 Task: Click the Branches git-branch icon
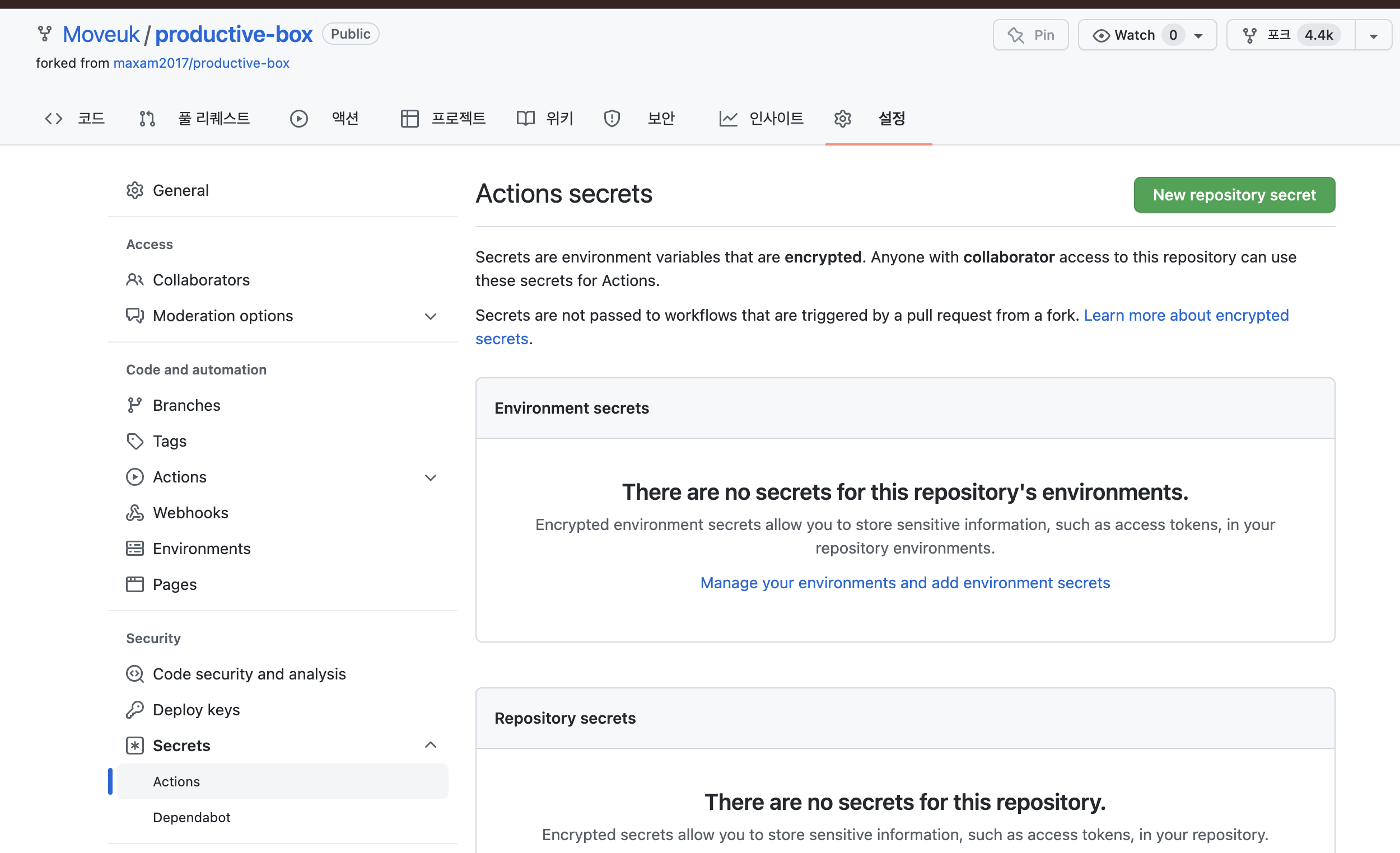(x=134, y=405)
